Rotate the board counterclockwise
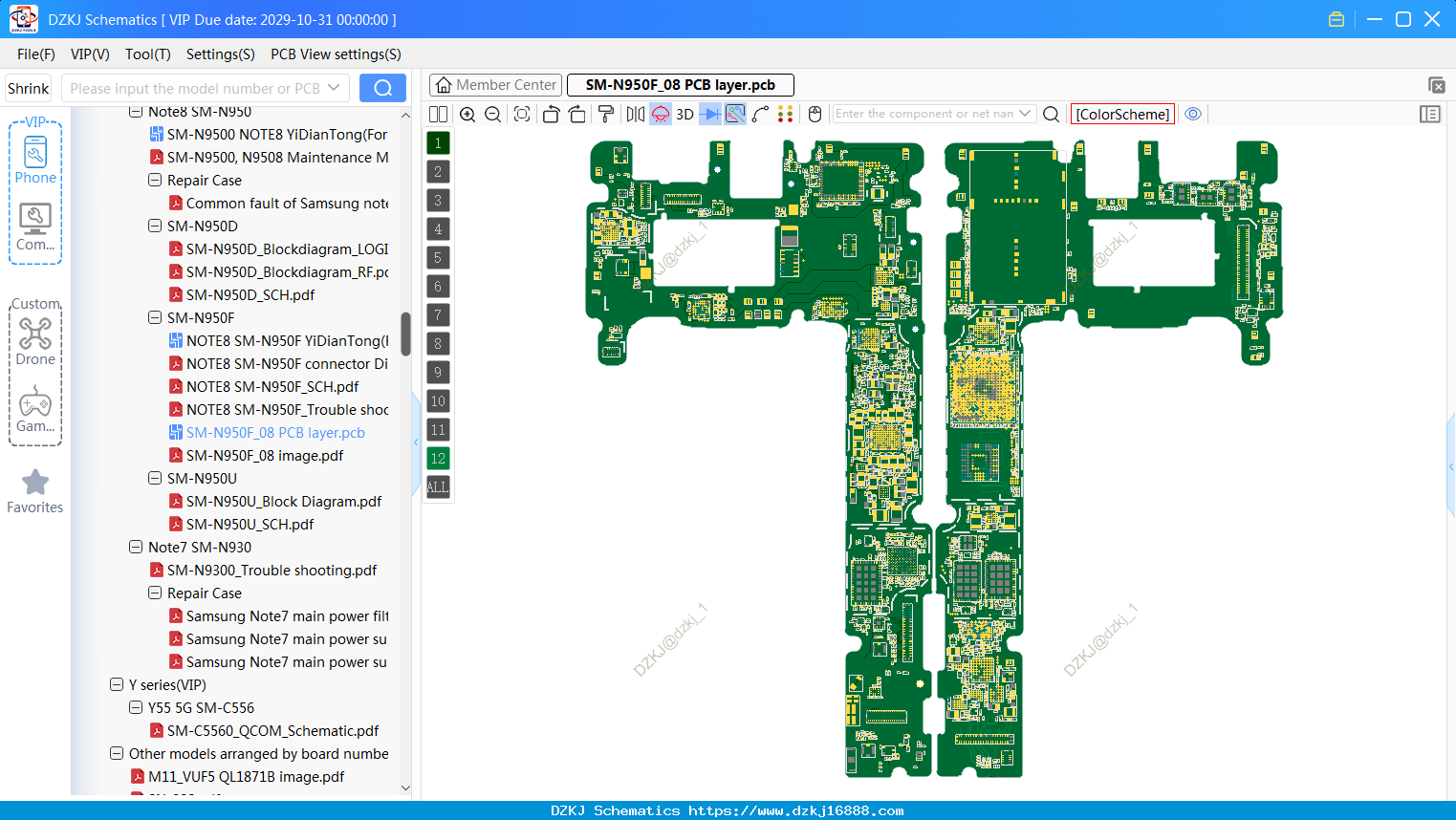Screen dimensions: 1456x820 point(551,114)
